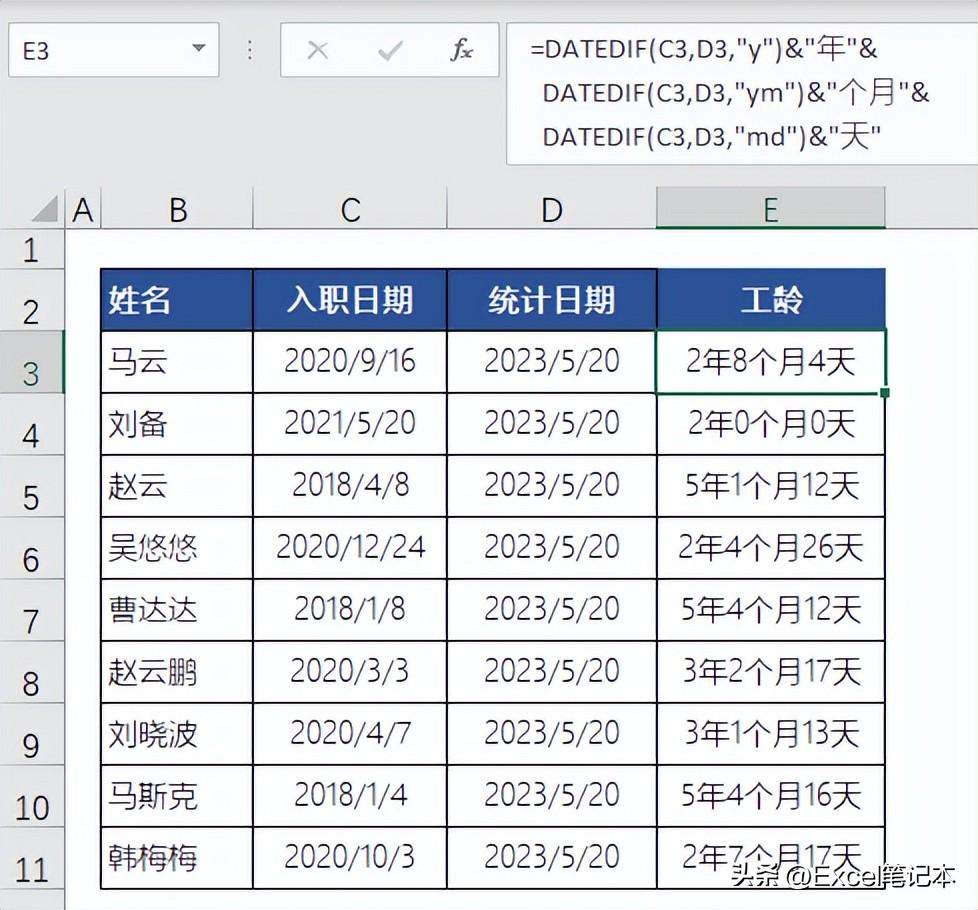978x910 pixels.
Task: Click the 入职日期 header cell
Action: 350,300
